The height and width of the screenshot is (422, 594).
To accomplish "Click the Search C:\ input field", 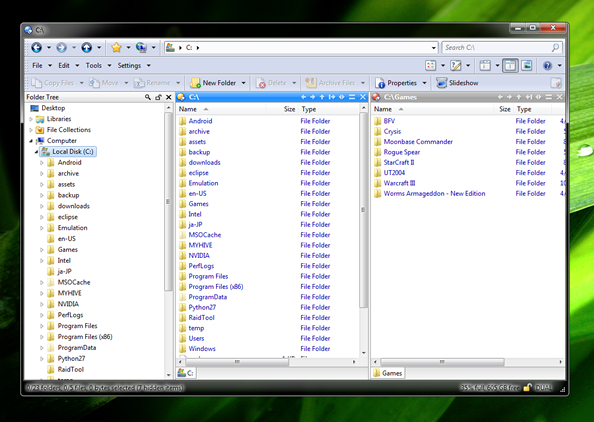I will [x=496, y=48].
